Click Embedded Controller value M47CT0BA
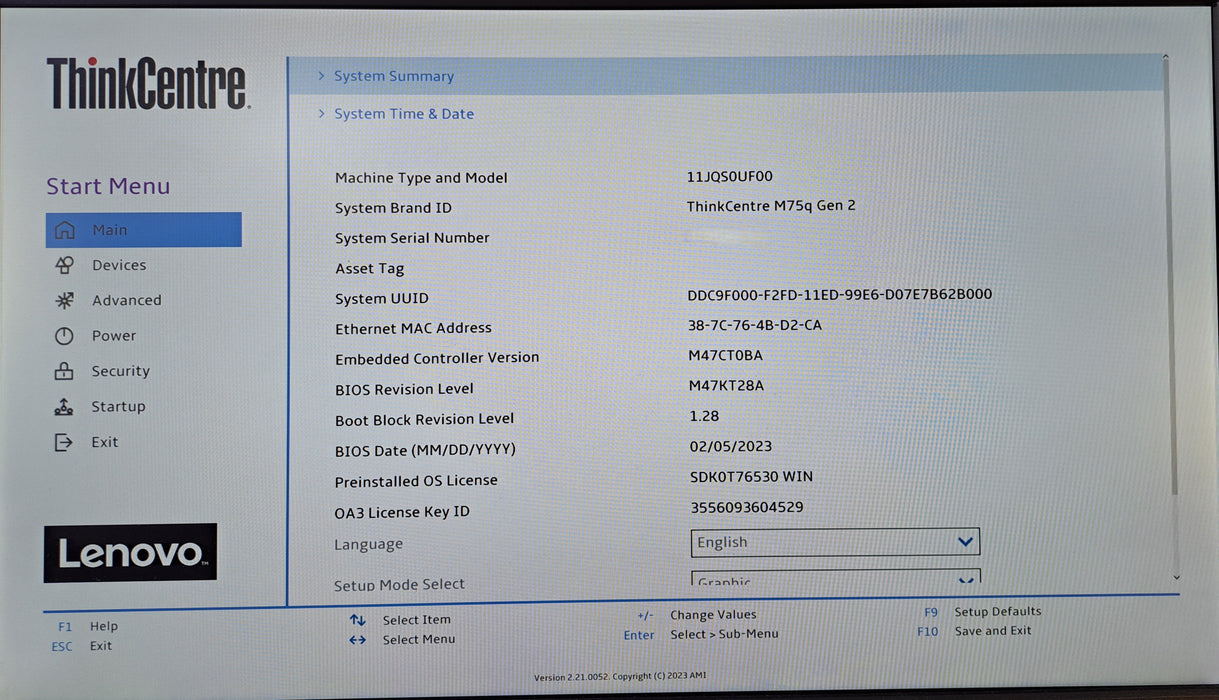This screenshot has height=700, width=1219. click(726, 355)
